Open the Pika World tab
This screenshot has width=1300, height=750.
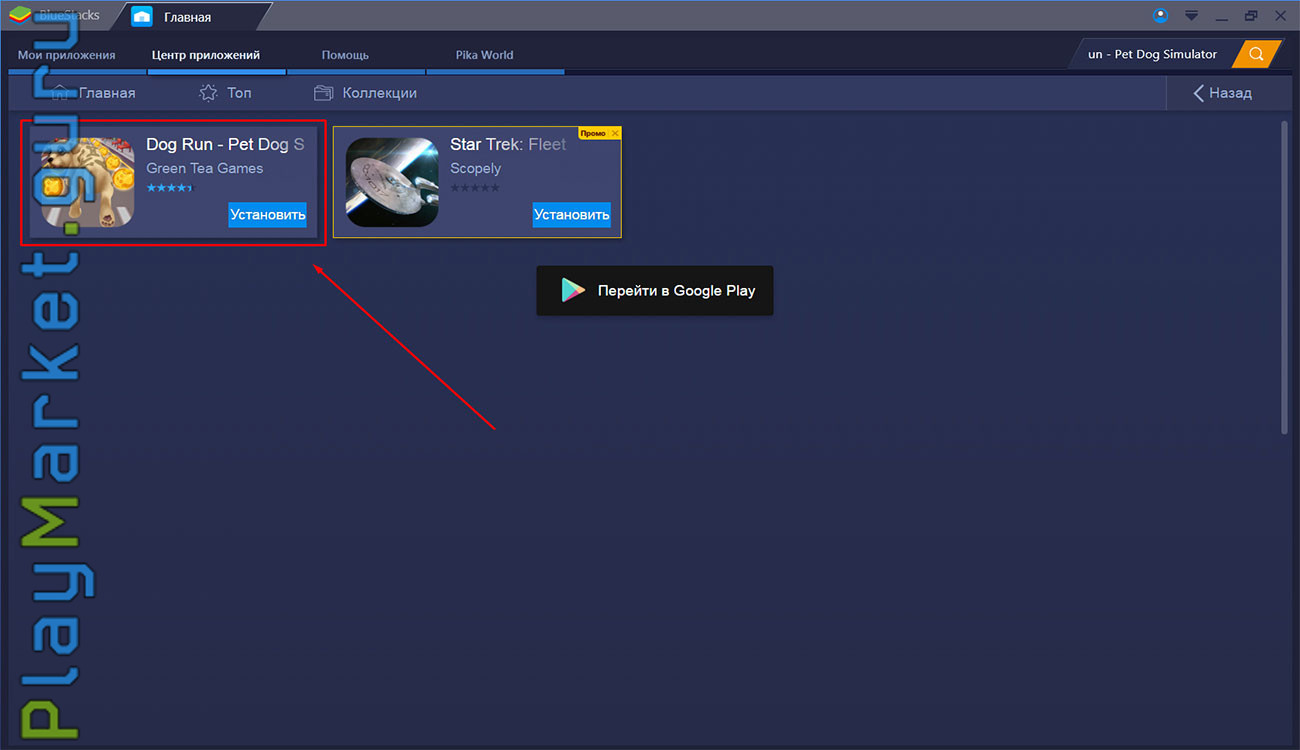point(484,55)
